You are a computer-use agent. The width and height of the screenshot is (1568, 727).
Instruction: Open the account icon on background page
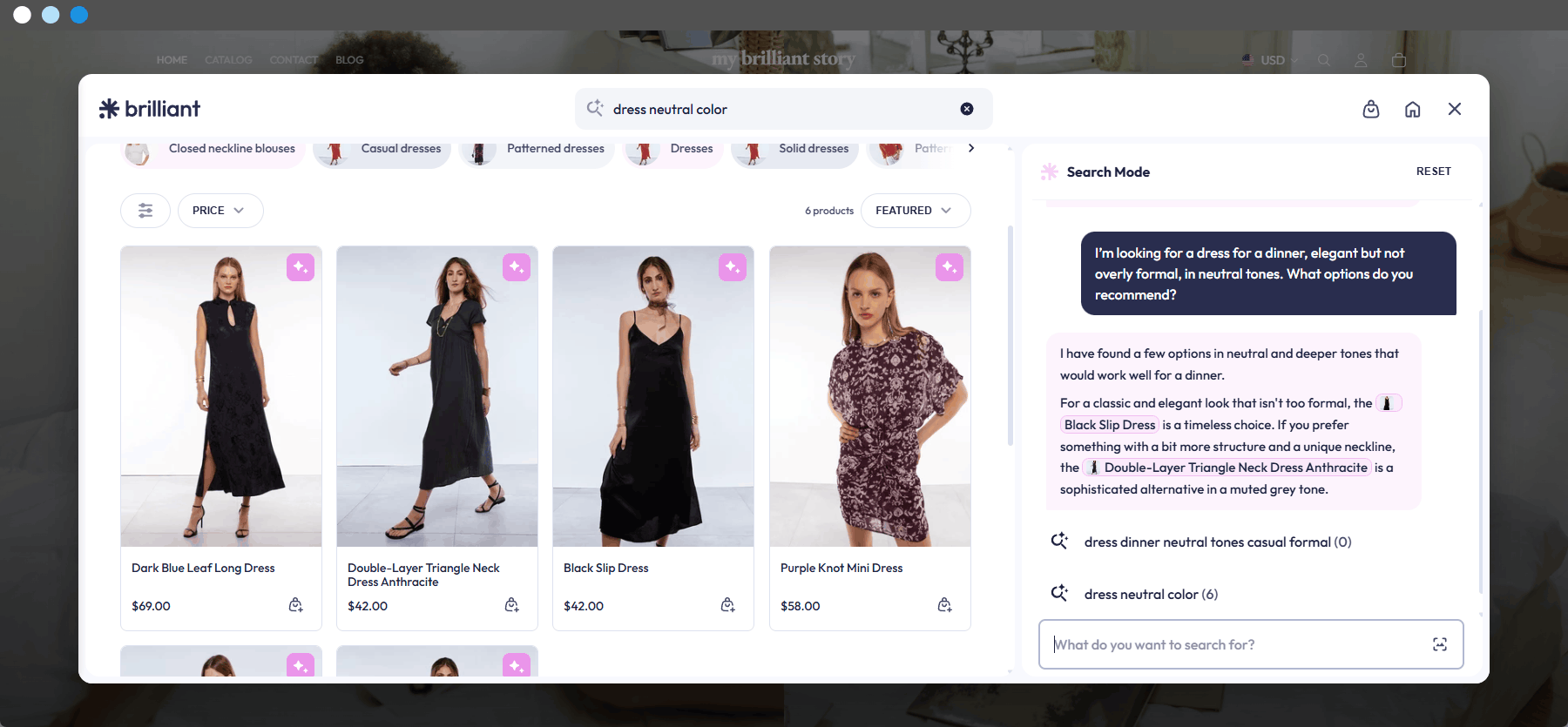pyautogui.click(x=1361, y=60)
